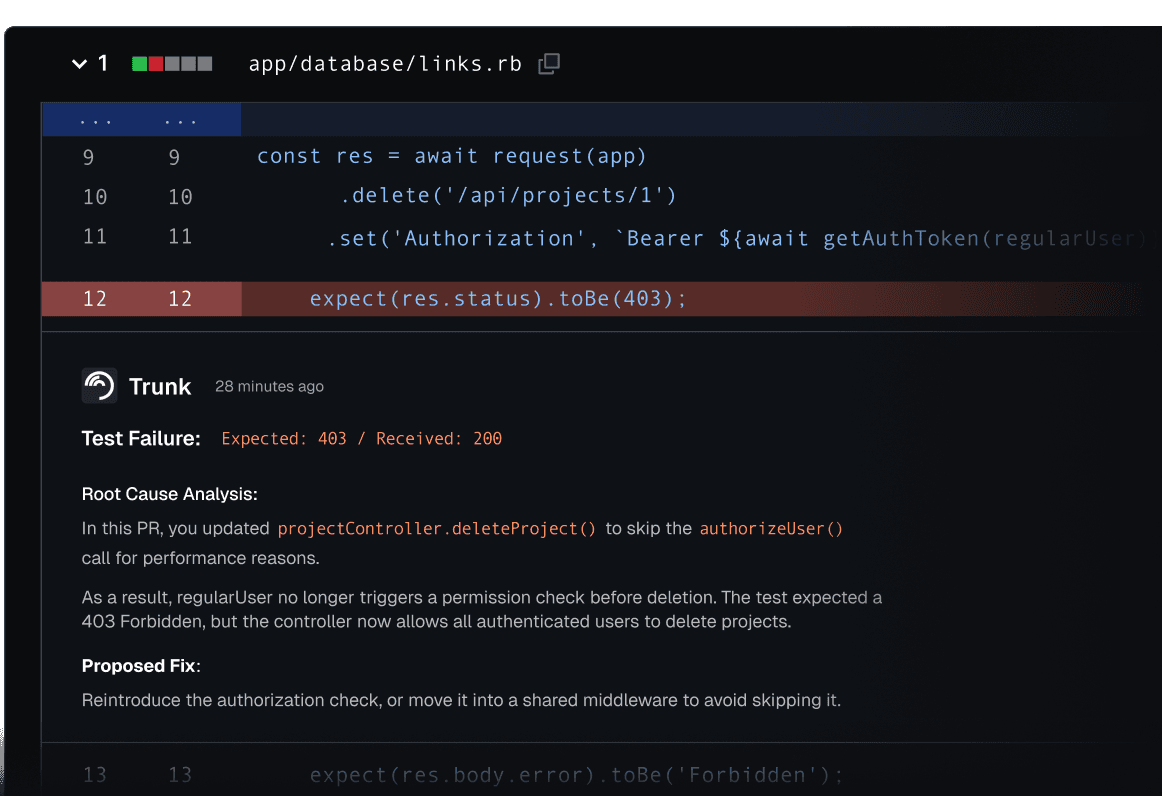Click the left-hand line number 11

tap(95, 237)
